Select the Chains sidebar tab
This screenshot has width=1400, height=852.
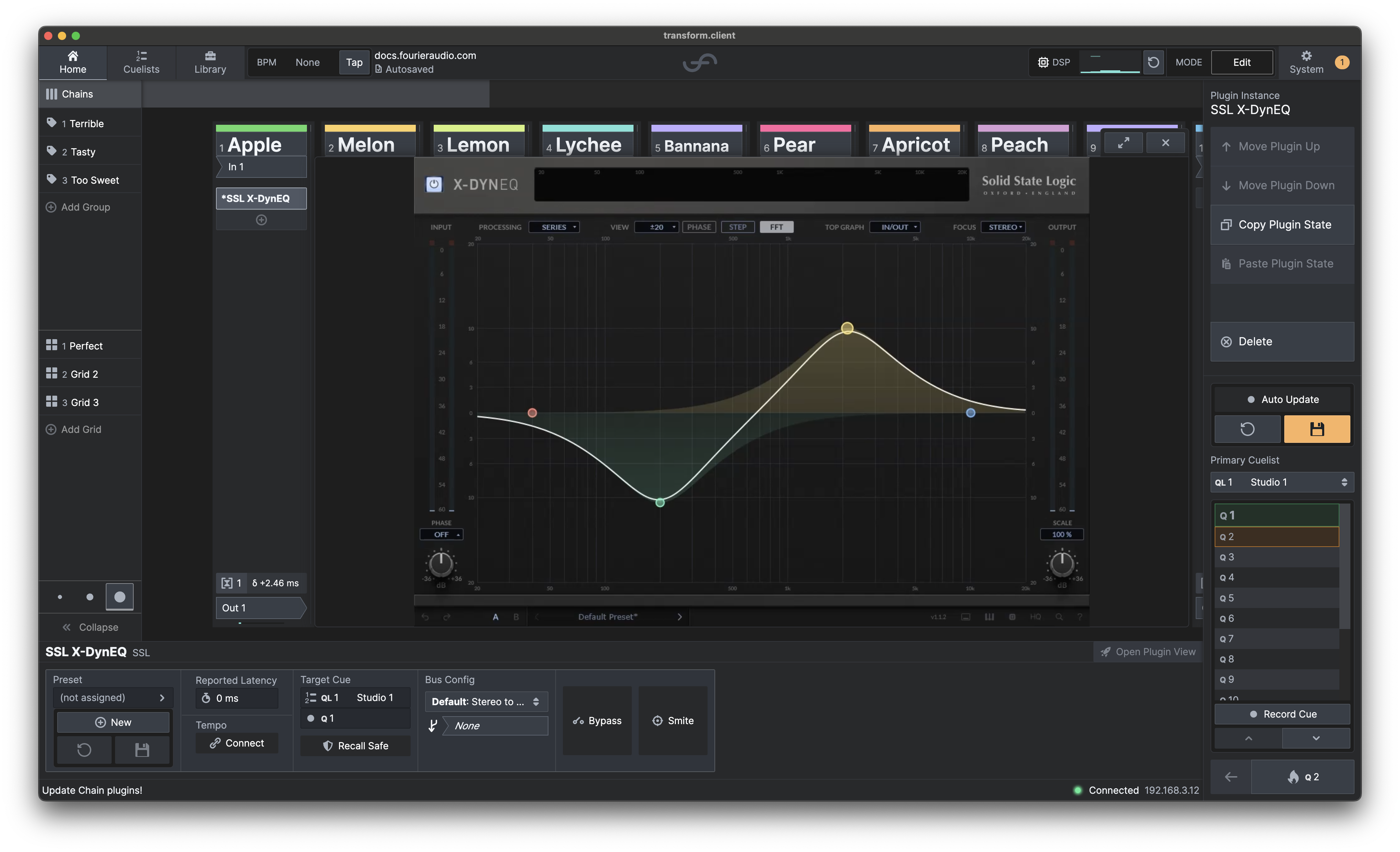coord(90,94)
